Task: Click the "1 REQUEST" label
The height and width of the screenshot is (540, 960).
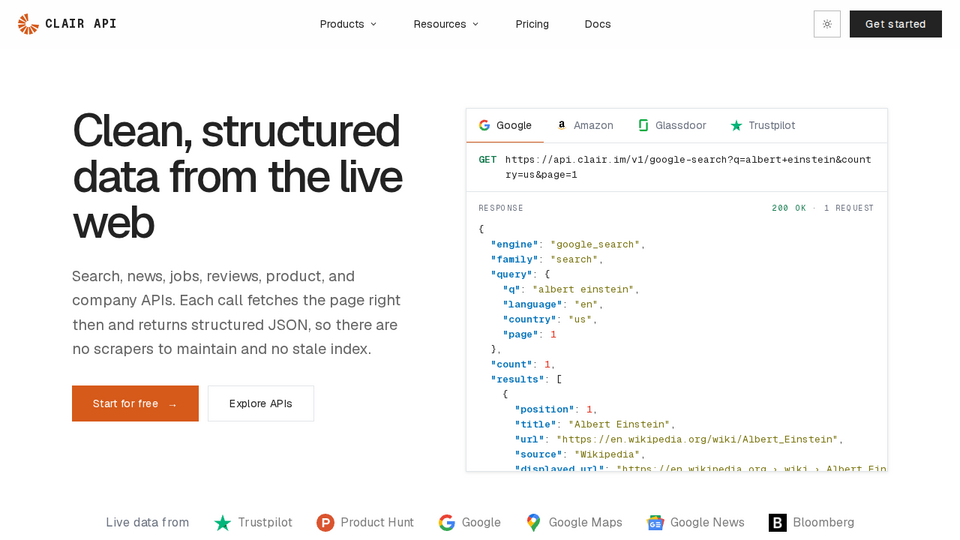Action: coord(849,208)
